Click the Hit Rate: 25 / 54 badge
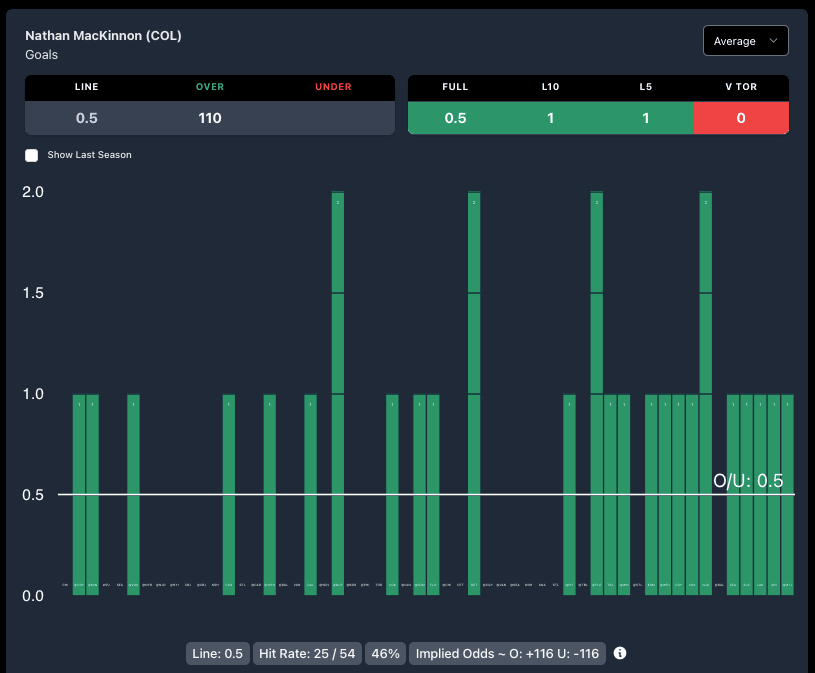This screenshot has height=673, width=815. point(306,654)
